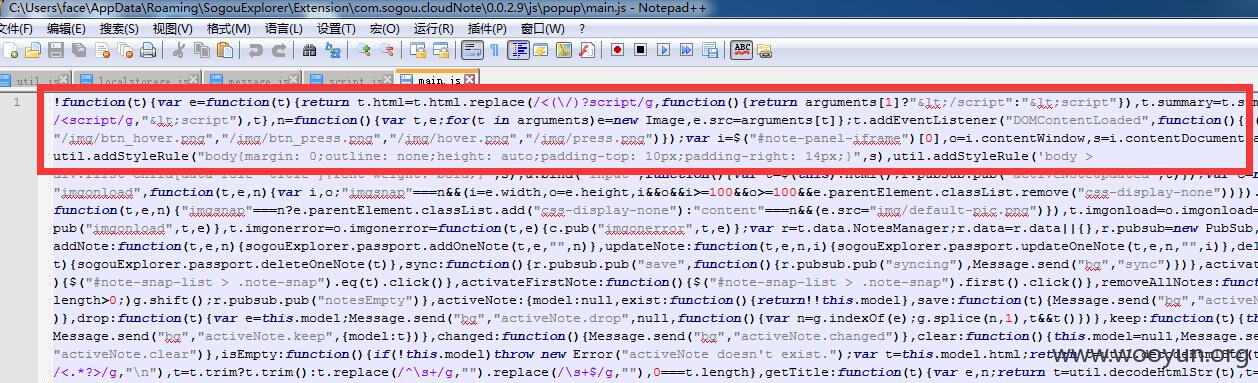Click the Close document toolbar icon
The width and height of the screenshot is (1258, 383).
pos(102,50)
